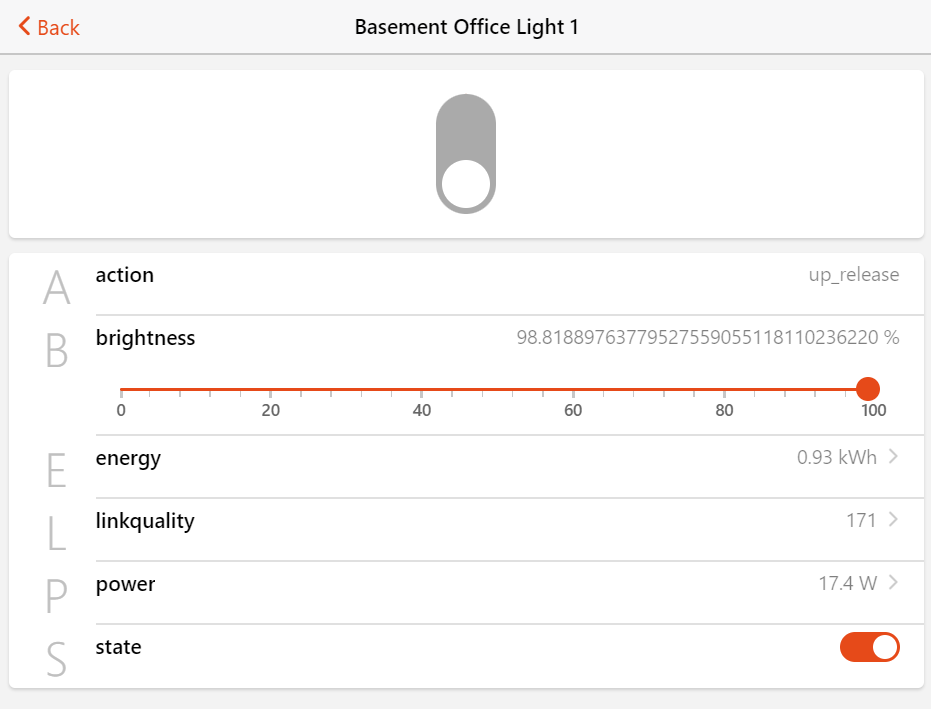Click the letter E icon beside energy
The width and height of the screenshot is (931, 709).
[x=57, y=472]
